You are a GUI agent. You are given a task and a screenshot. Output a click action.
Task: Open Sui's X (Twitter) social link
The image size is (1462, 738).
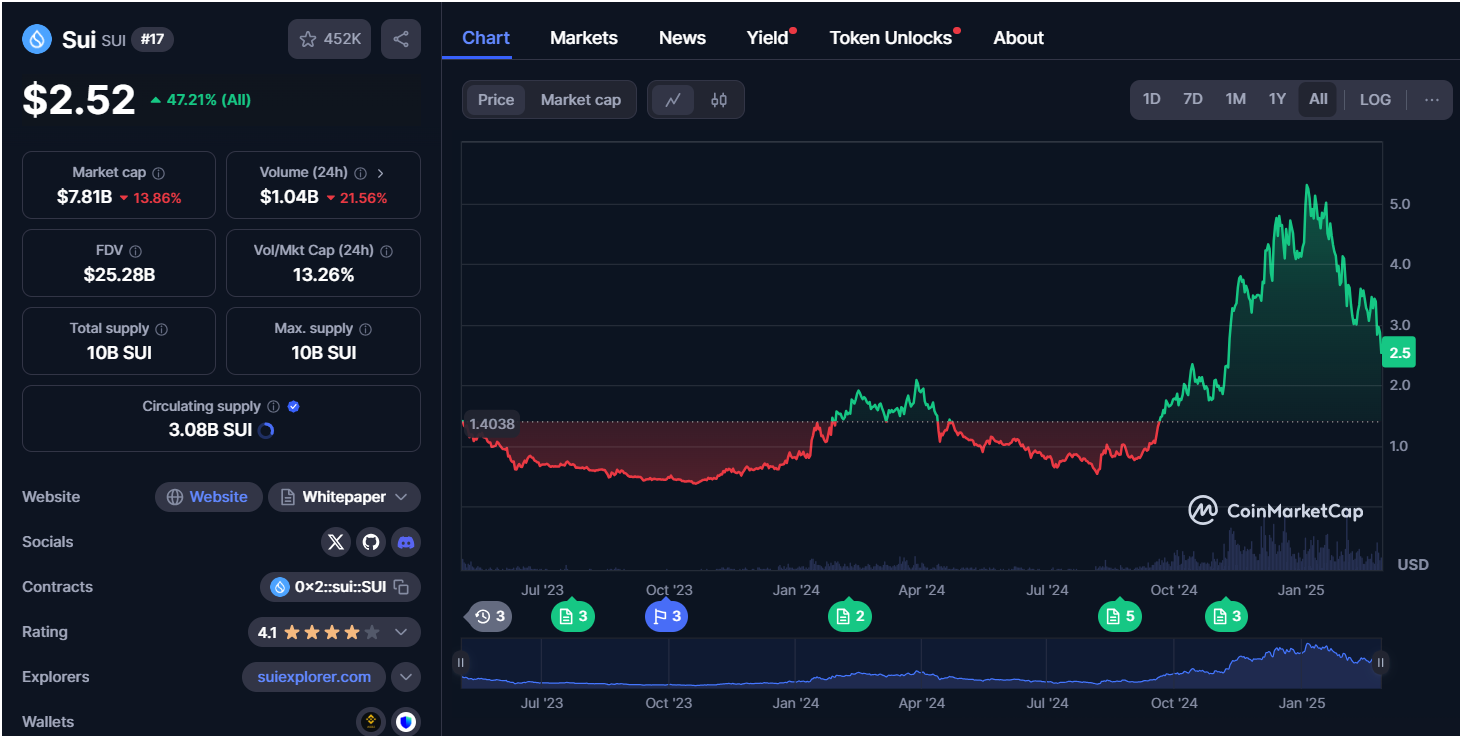click(x=336, y=542)
